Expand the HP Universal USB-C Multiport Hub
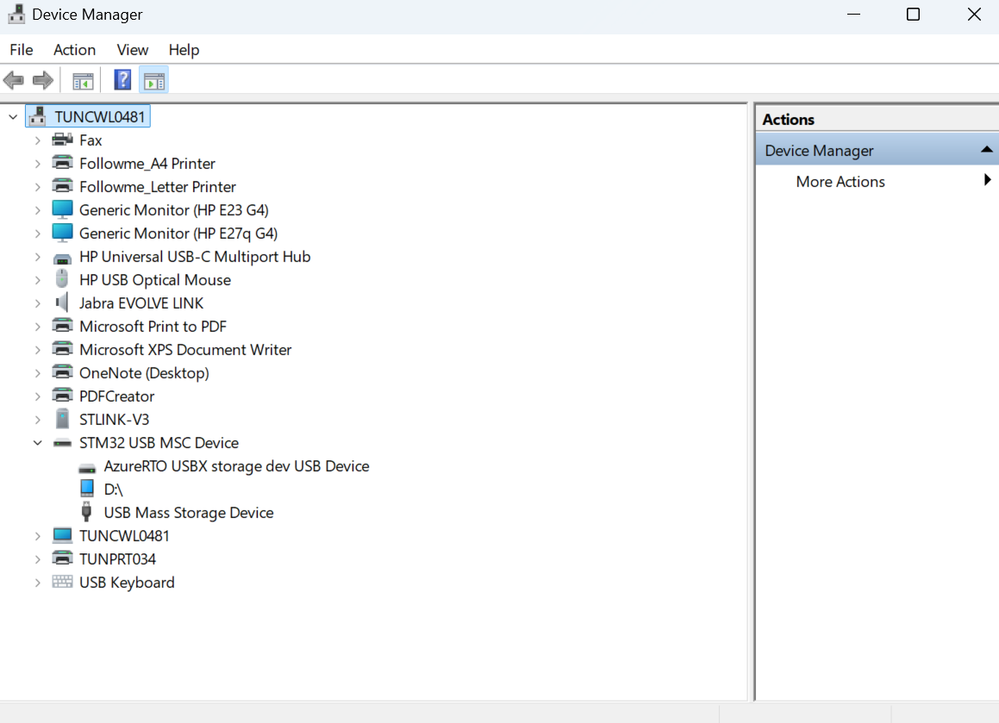 coord(38,257)
